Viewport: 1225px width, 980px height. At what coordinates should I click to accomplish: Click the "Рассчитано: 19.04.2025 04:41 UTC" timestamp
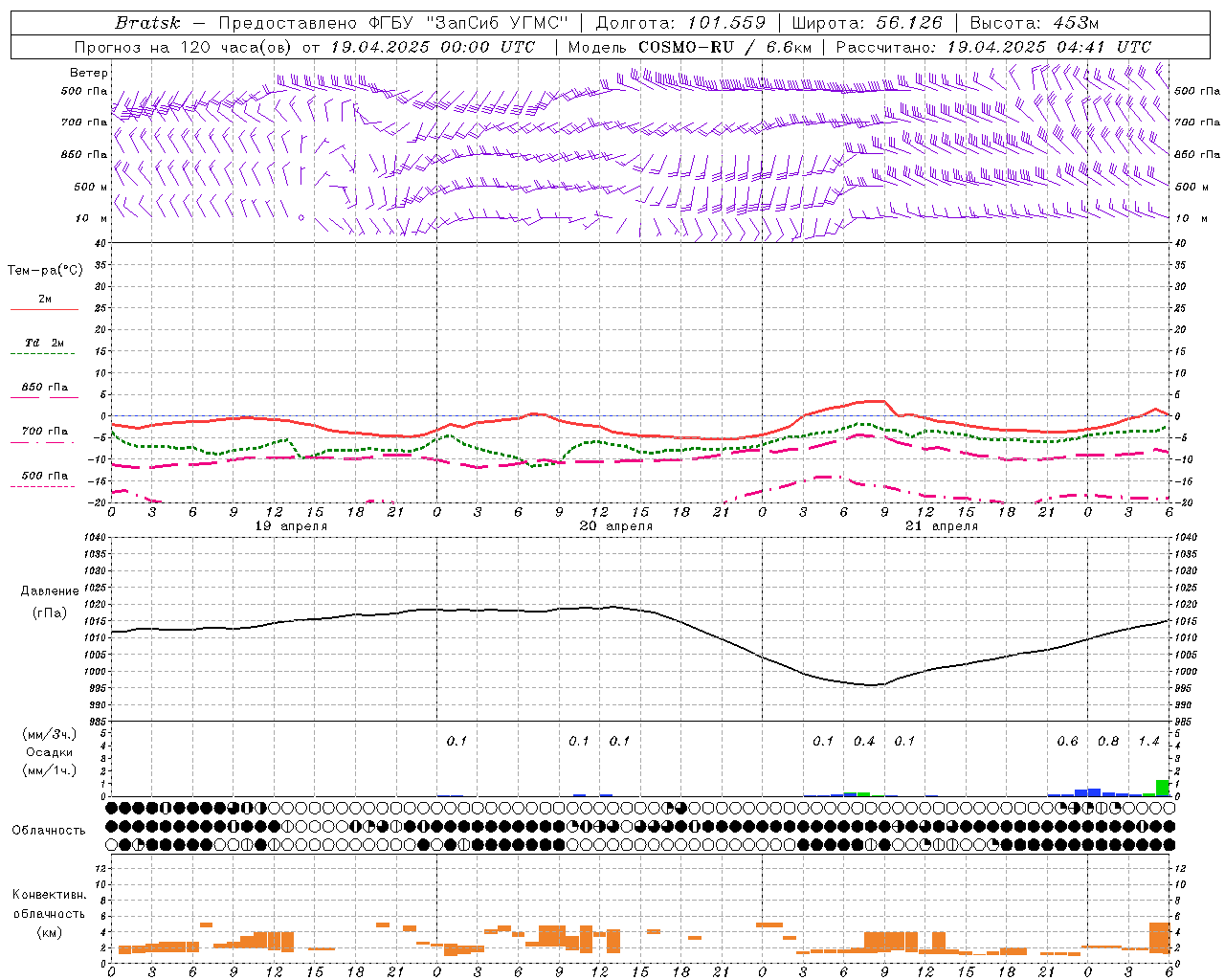point(993,47)
